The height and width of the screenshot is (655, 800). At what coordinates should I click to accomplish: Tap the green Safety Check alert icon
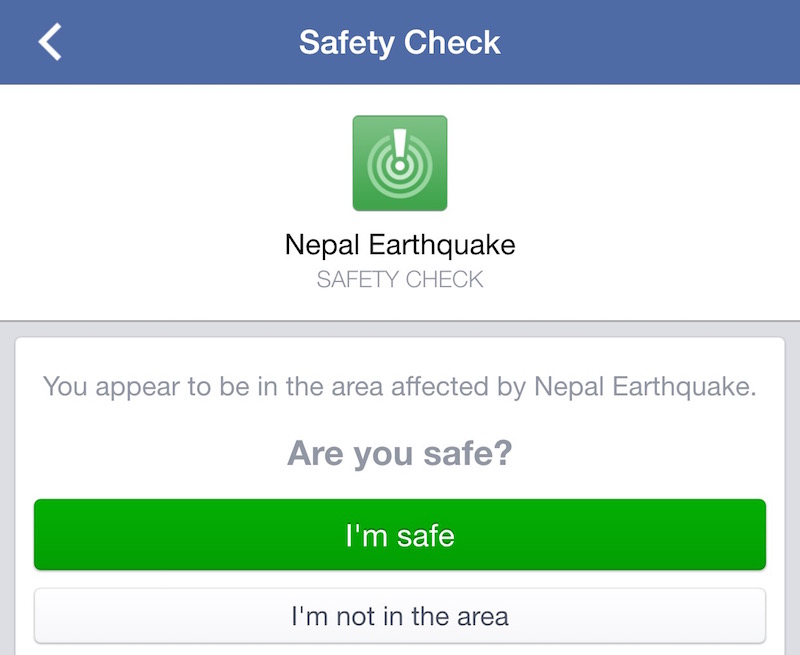(x=400, y=163)
